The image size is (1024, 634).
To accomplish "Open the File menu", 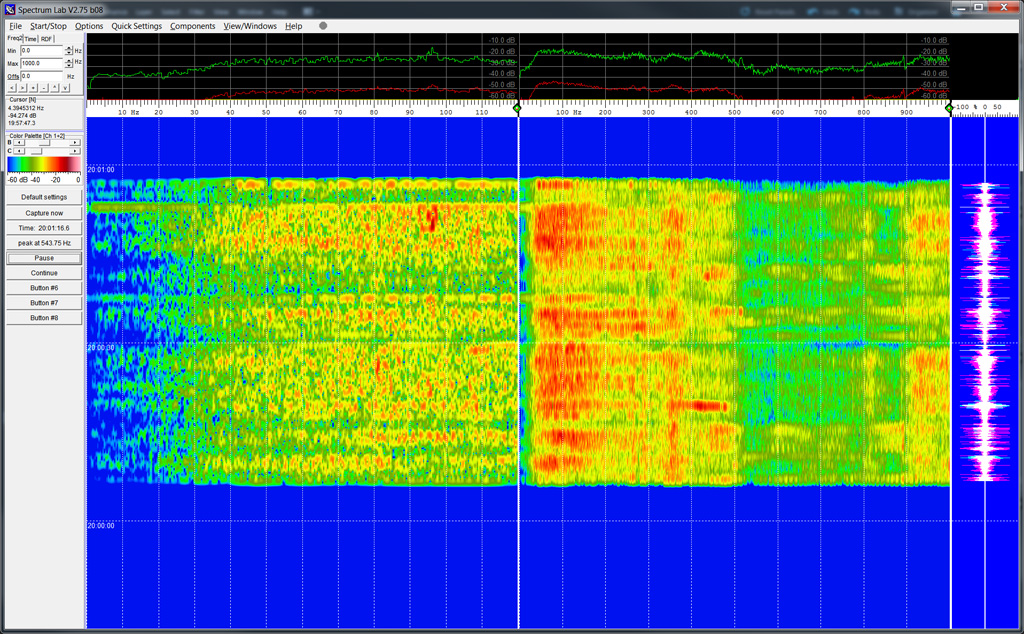I will tap(16, 26).
